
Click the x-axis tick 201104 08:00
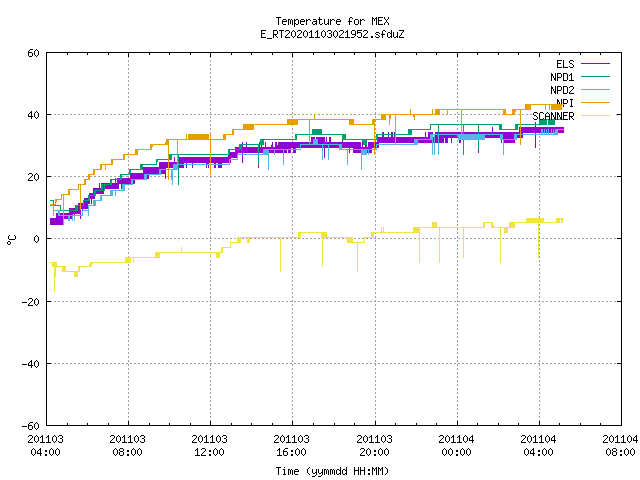pos(620,446)
